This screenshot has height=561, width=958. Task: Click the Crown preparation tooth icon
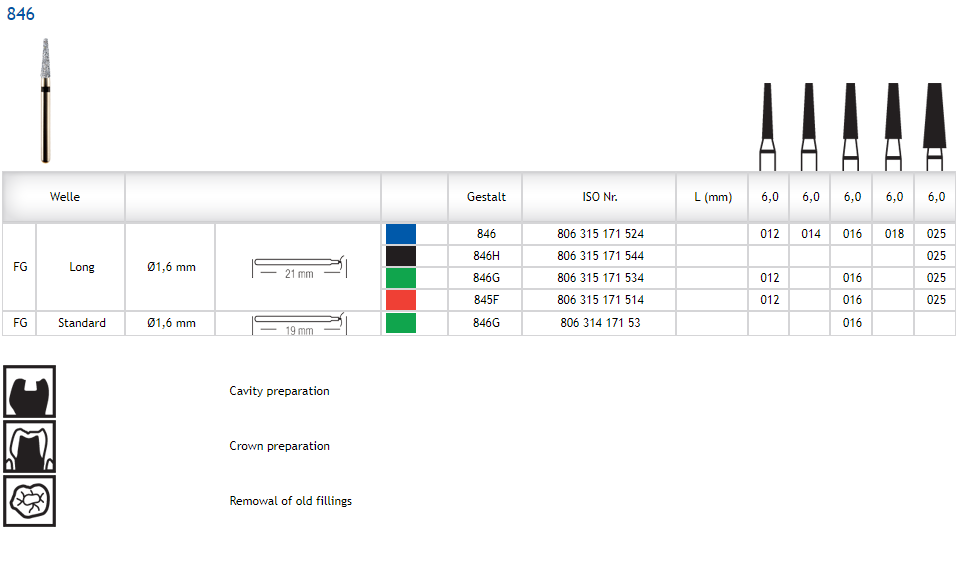[x=30, y=446]
